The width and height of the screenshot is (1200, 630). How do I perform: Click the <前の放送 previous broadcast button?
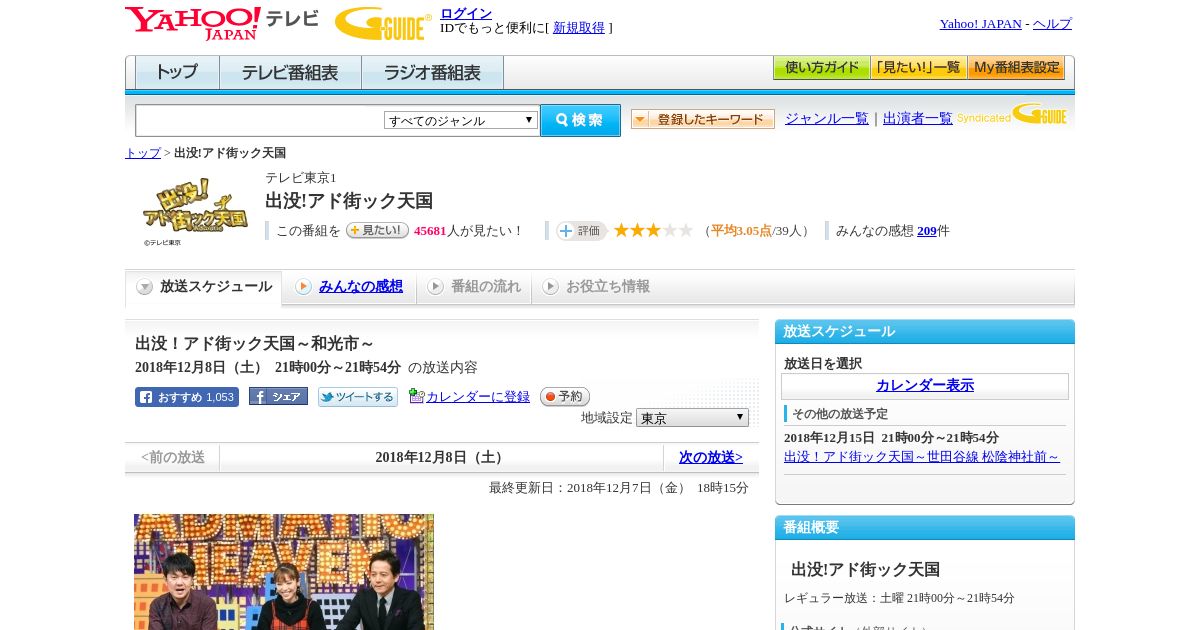[173, 457]
